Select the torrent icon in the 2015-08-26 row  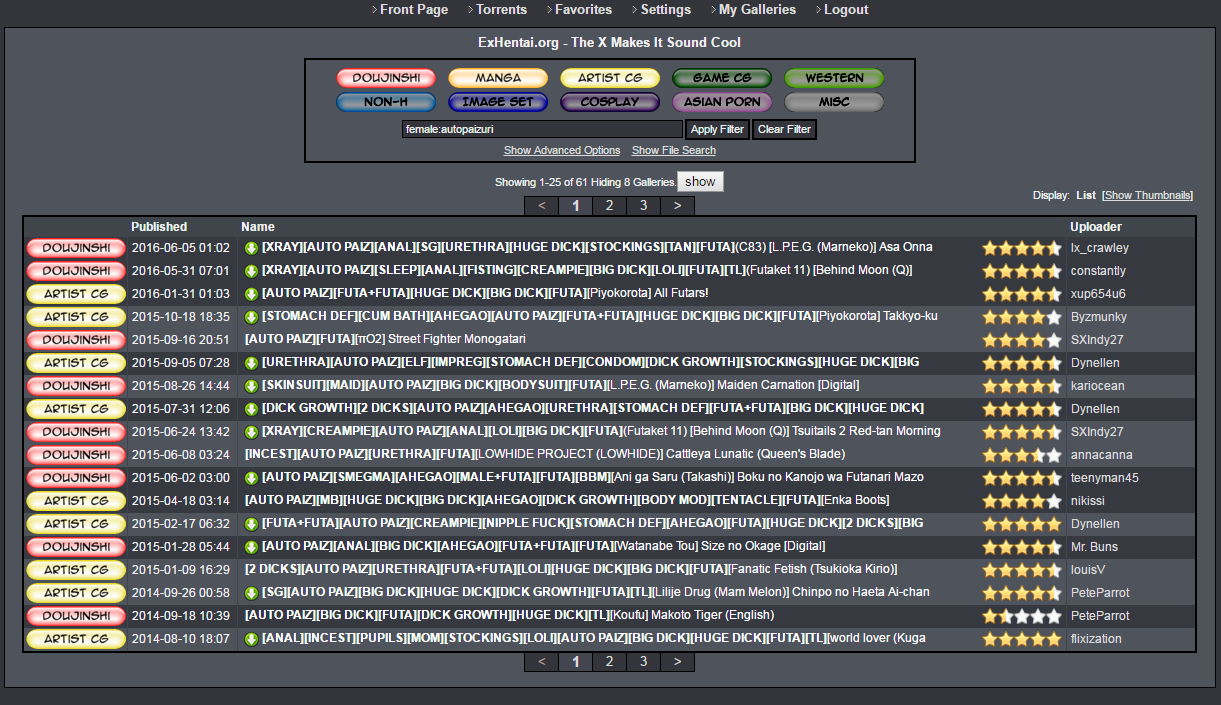pyautogui.click(x=252, y=386)
